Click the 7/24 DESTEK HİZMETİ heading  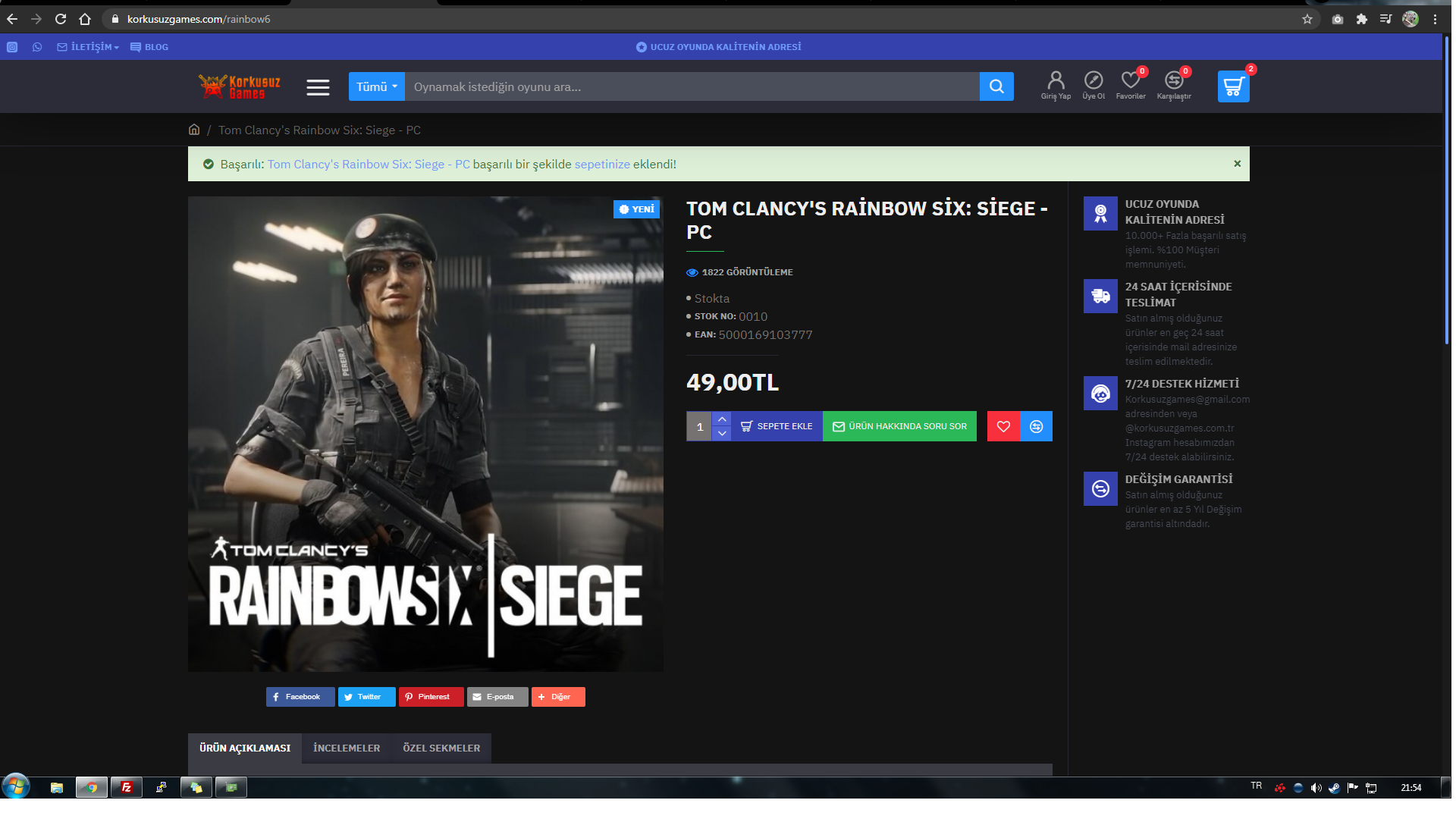(x=1182, y=384)
